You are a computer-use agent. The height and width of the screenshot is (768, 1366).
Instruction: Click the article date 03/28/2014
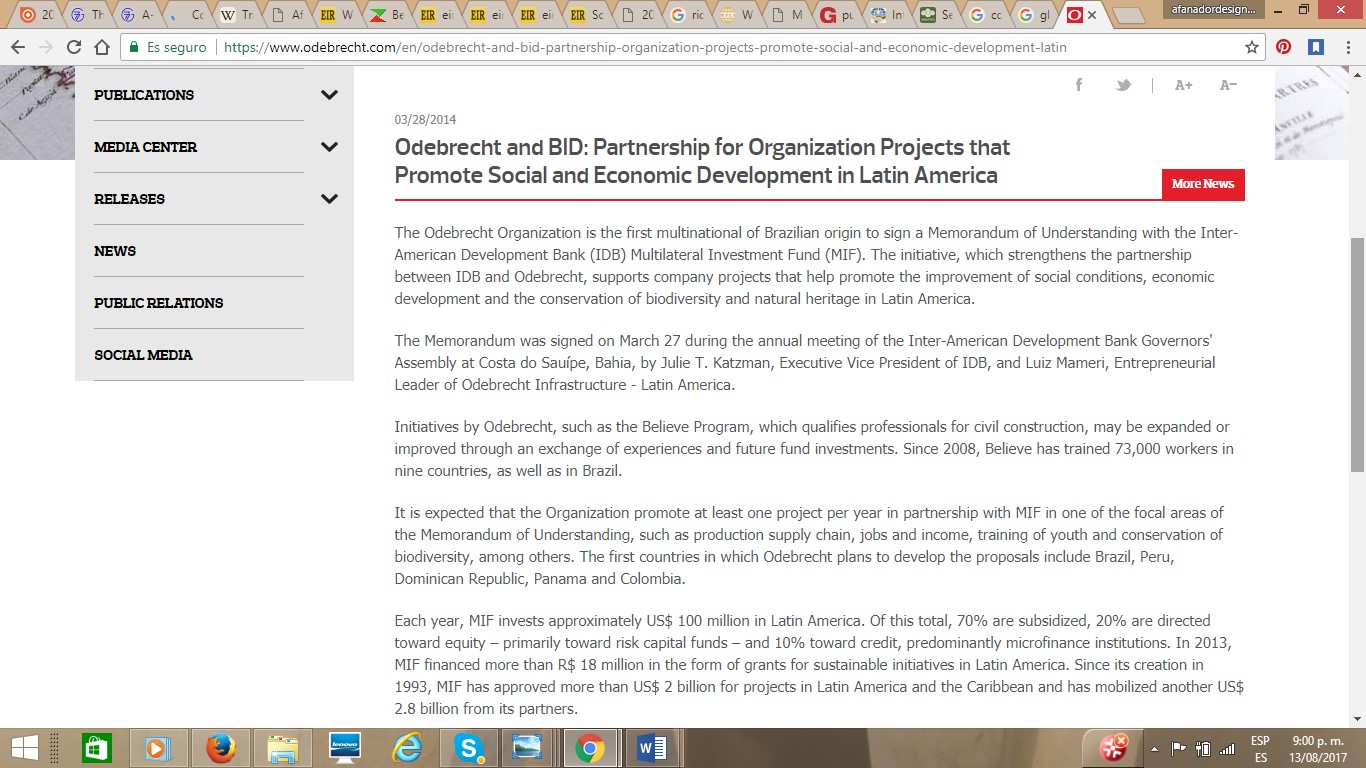425,120
